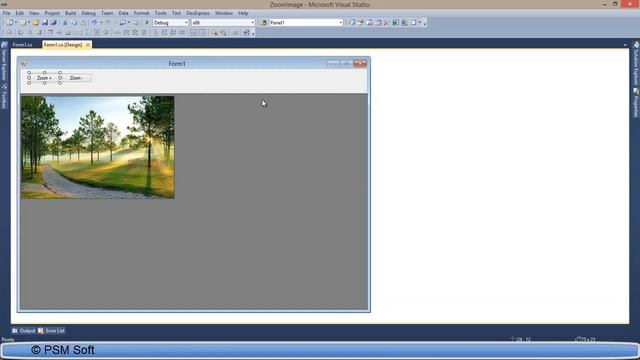
Task: Open the Error List panel tab
Action: [51, 331]
